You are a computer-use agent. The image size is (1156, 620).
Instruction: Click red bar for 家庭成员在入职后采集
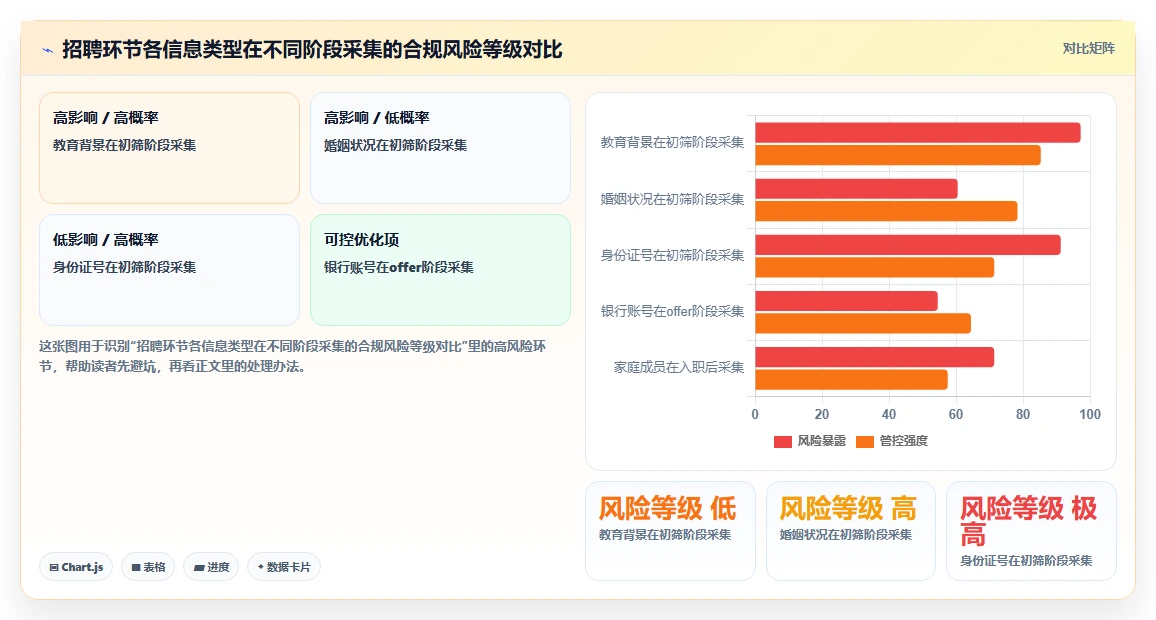pyautogui.click(x=875, y=357)
